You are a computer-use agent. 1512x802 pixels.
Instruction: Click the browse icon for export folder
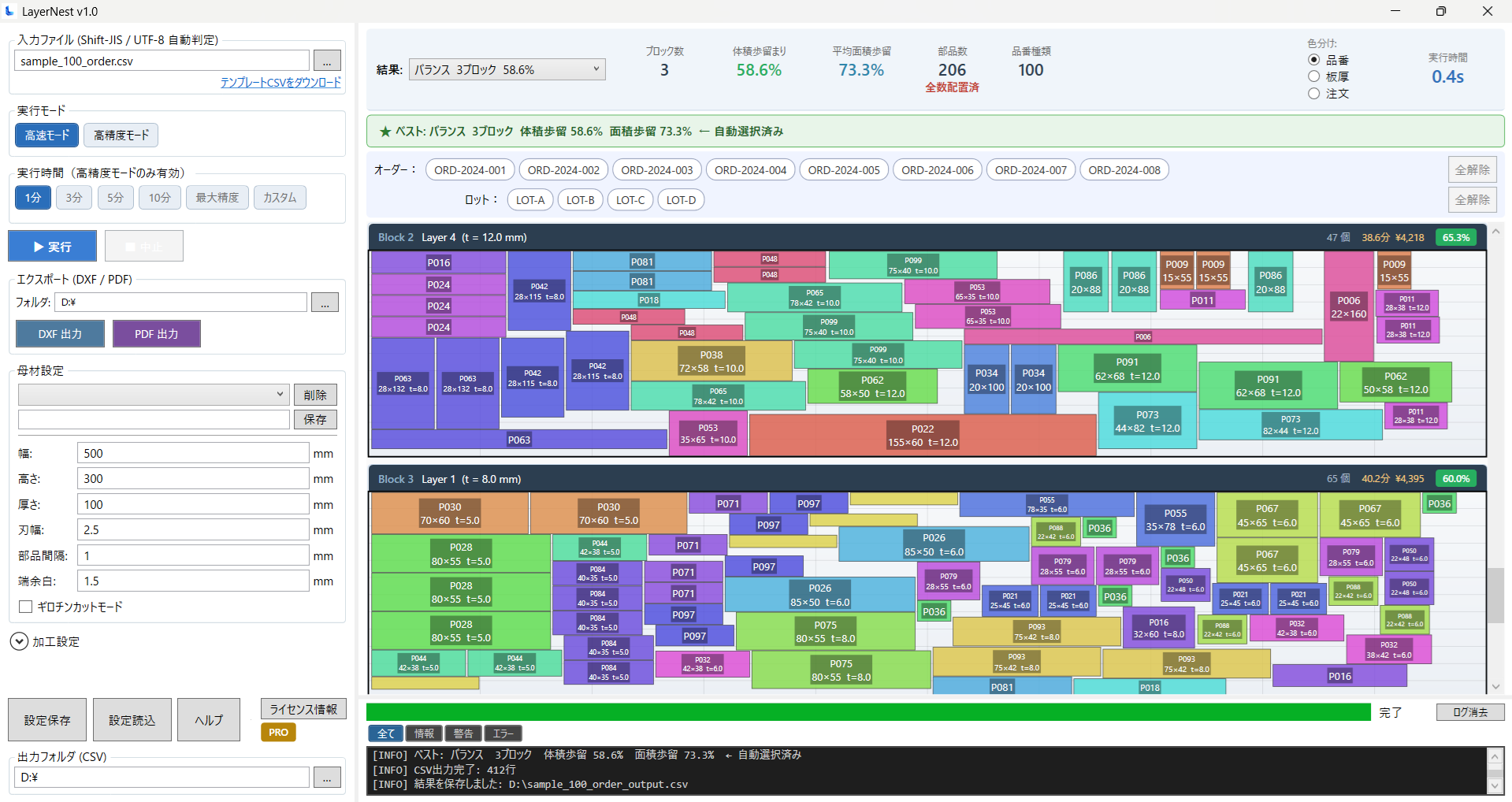pyautogui.click(x=325, y=302)
